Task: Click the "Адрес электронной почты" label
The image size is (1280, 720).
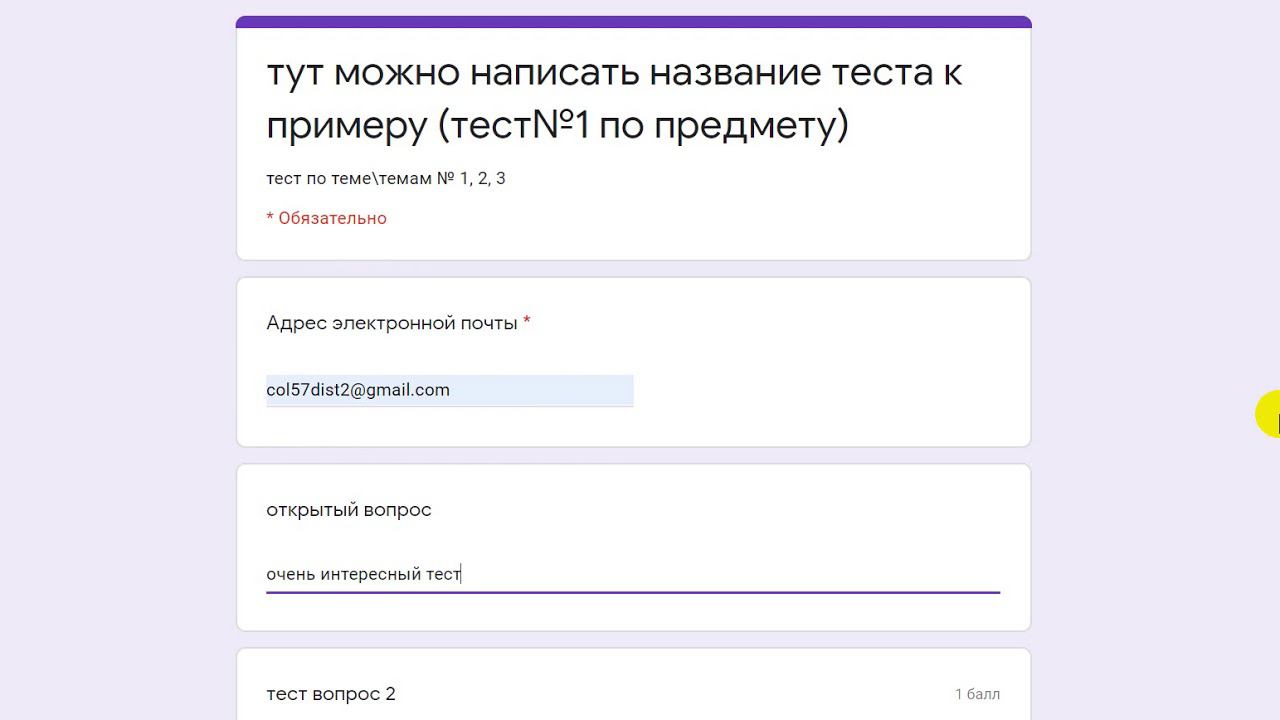Action: [391, 323]
